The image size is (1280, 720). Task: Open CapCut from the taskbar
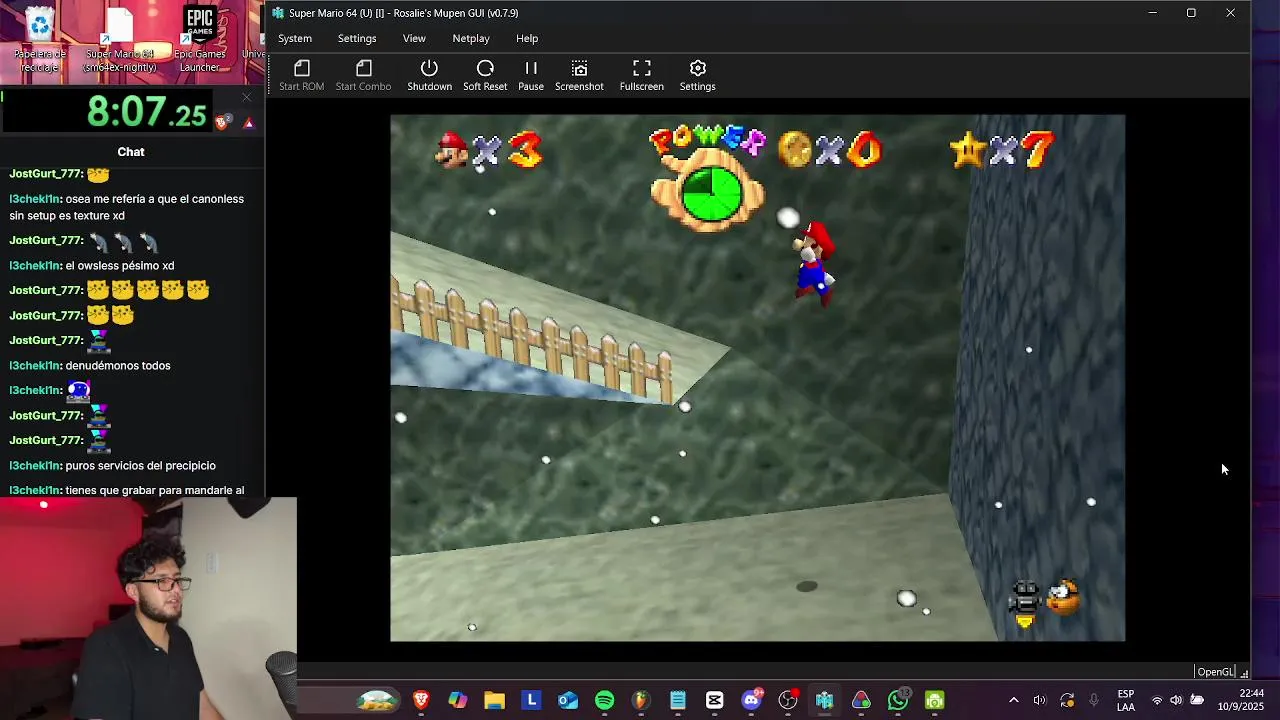[x=714, y=700]
